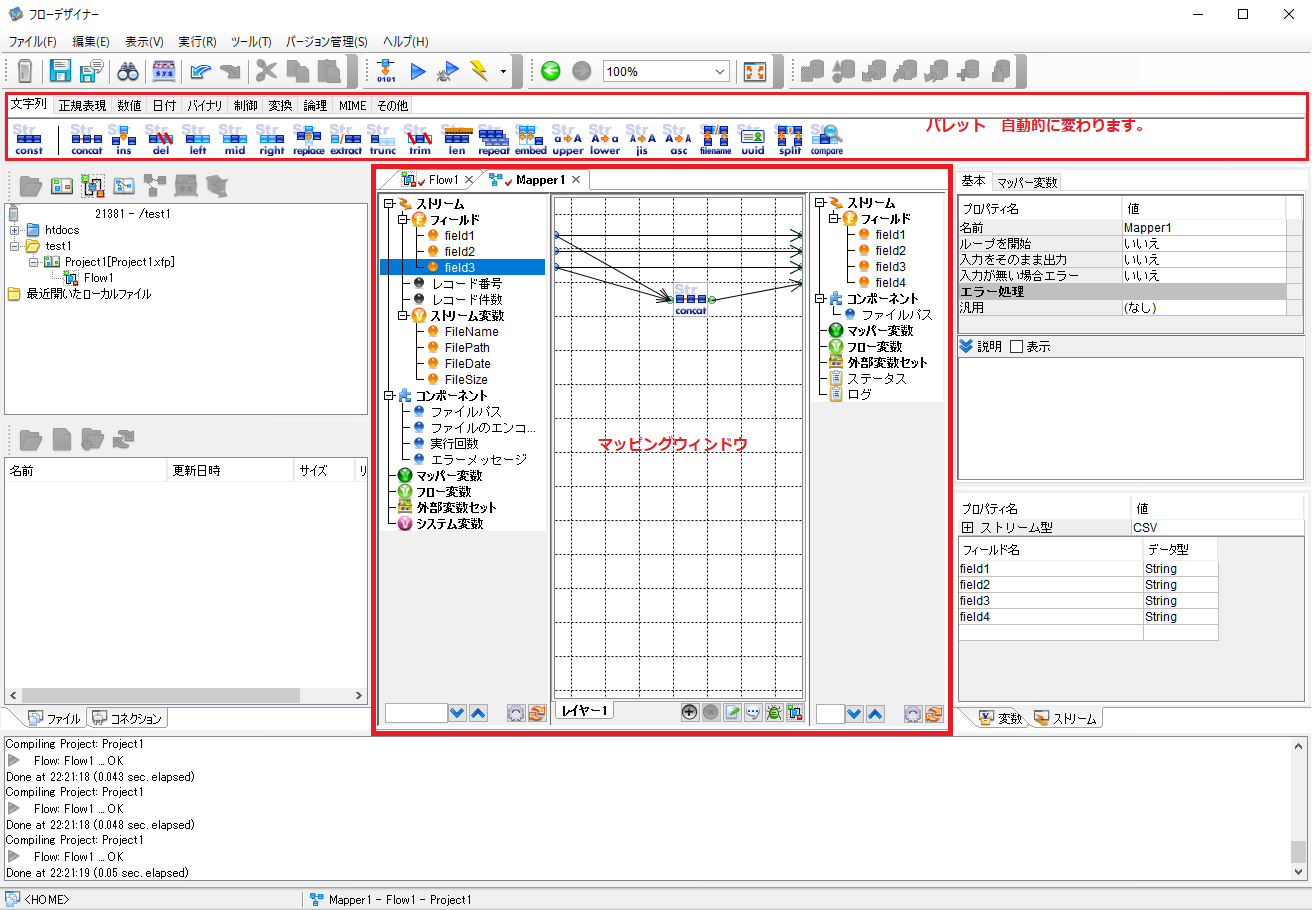Choose the mid string function
Screen dimensions: 1312x910
click(234, 140)
